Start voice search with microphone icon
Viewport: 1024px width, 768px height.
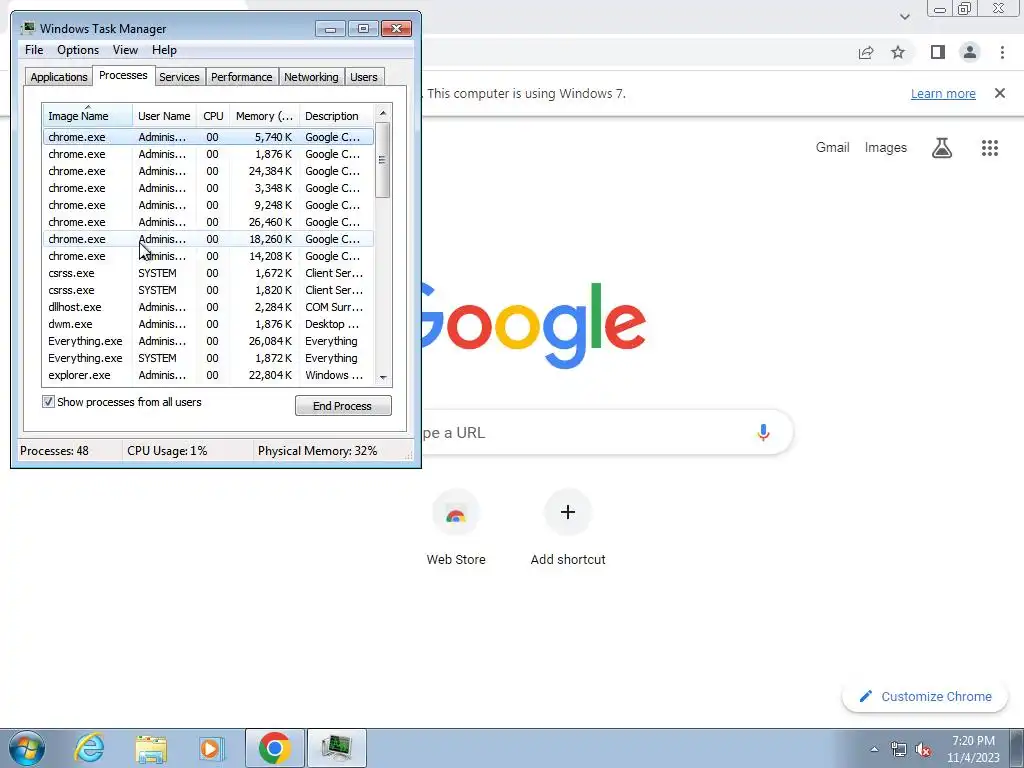(763, 432)
